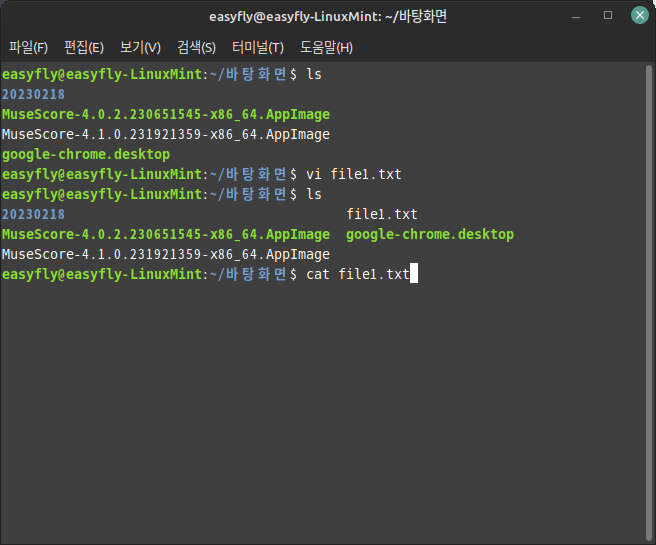Image resolution: width=656 pixels, height=545 pixels.
Task: Click google-chrome.desktop in the second listing
Action: tap(430, 235)
